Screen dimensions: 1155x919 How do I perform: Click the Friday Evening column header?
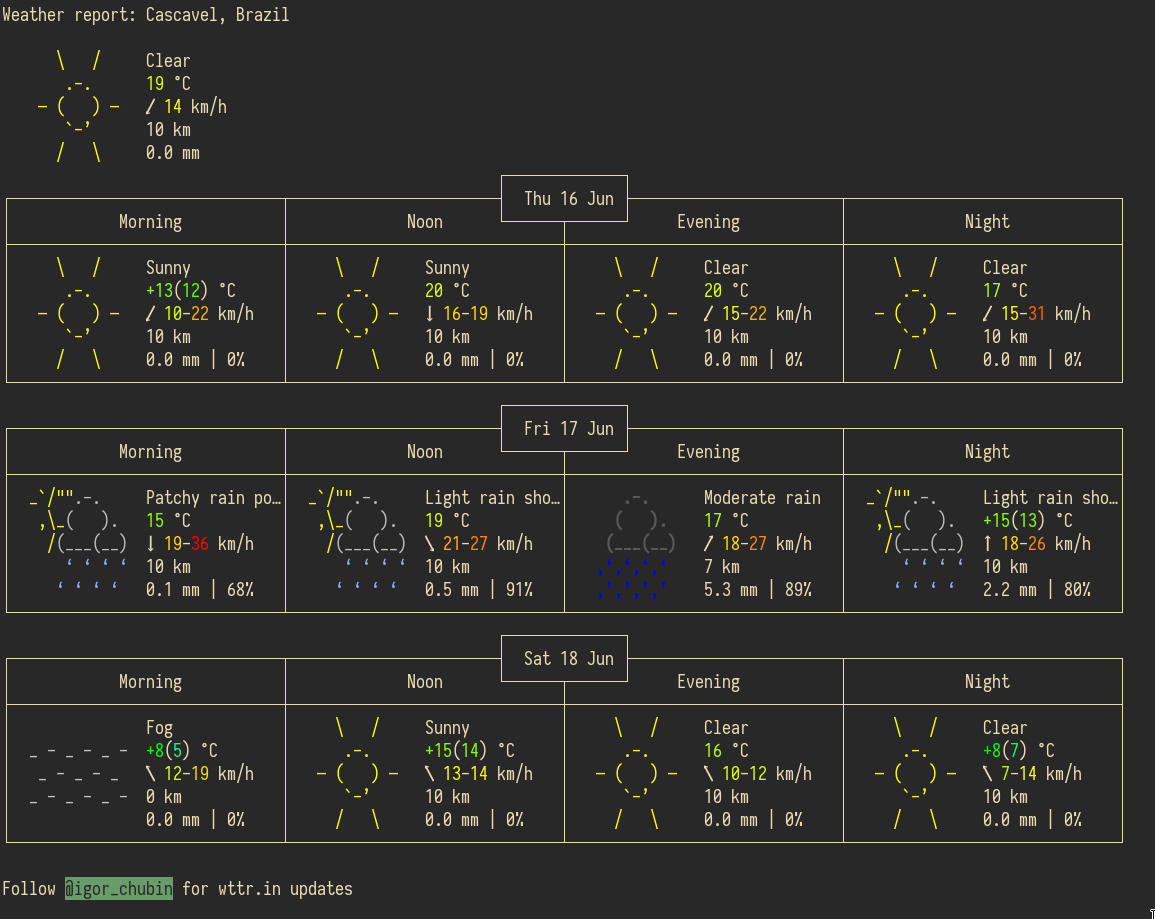(x=709, y=451)
